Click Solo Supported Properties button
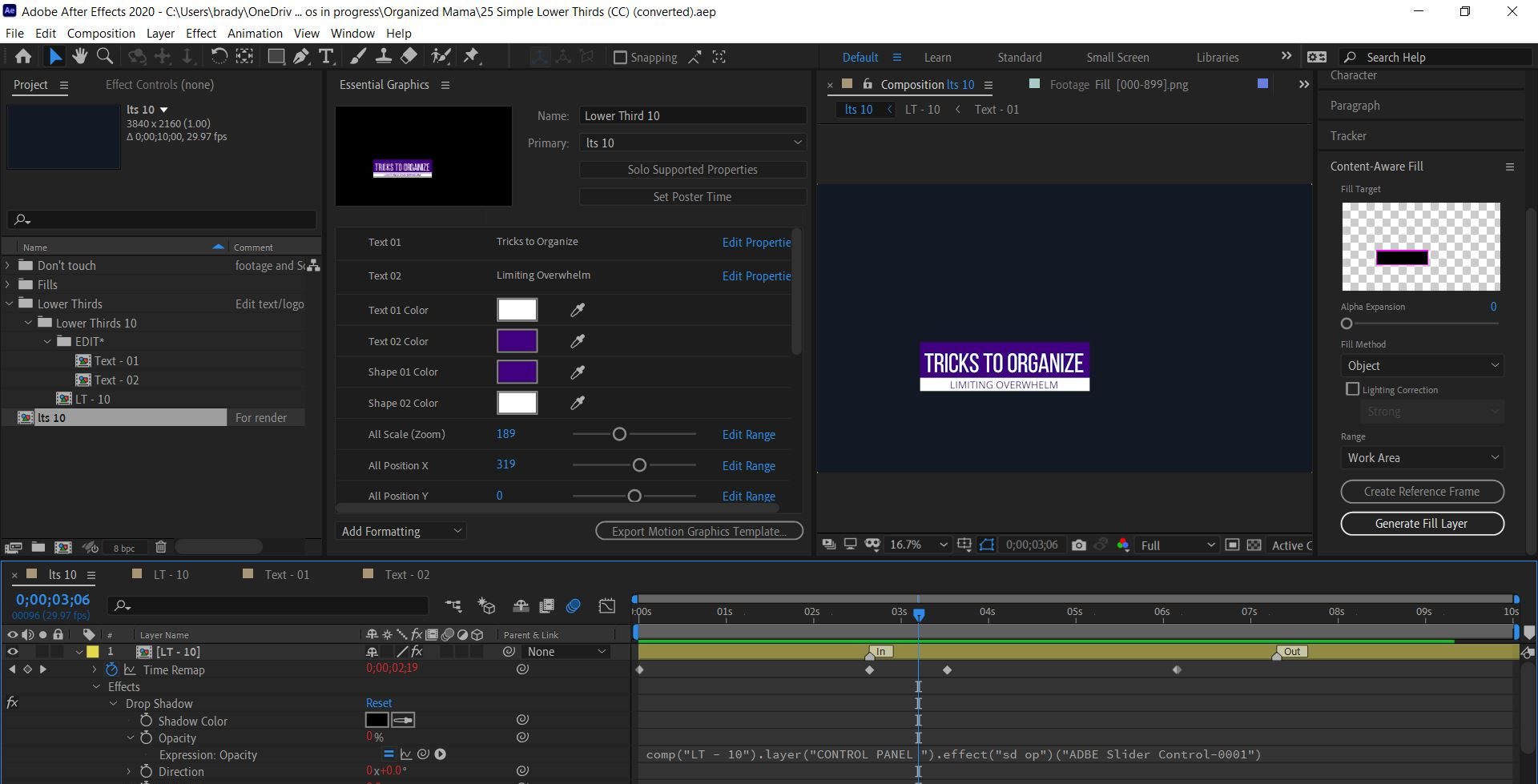 coord(692,170)
